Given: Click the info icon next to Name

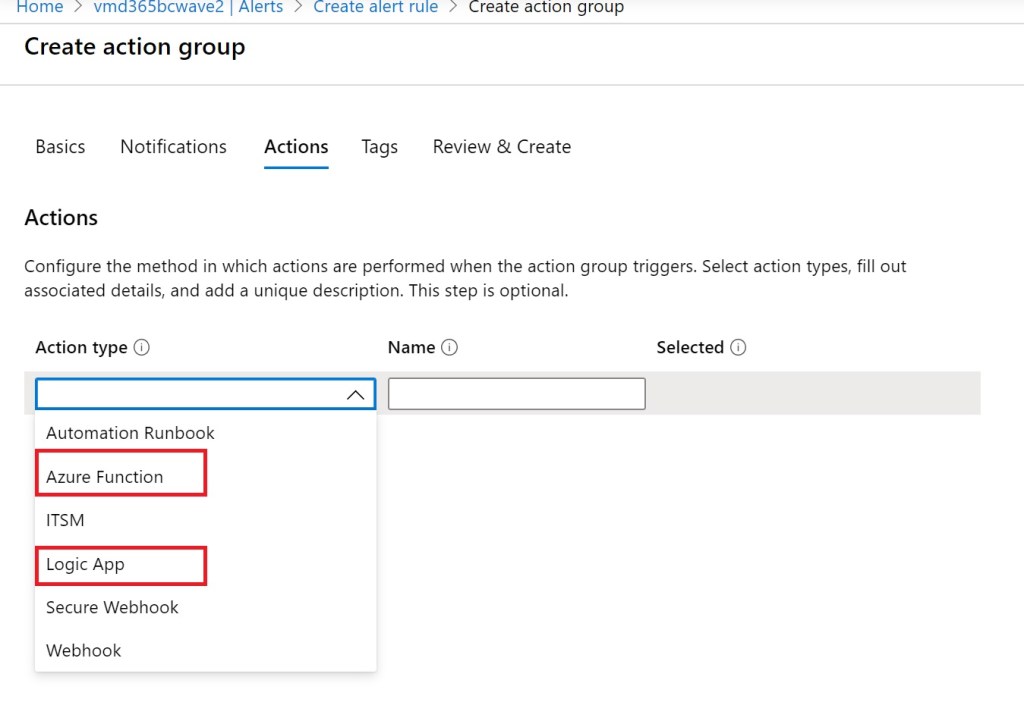Looking at the screenshot, I should point(450,348).
